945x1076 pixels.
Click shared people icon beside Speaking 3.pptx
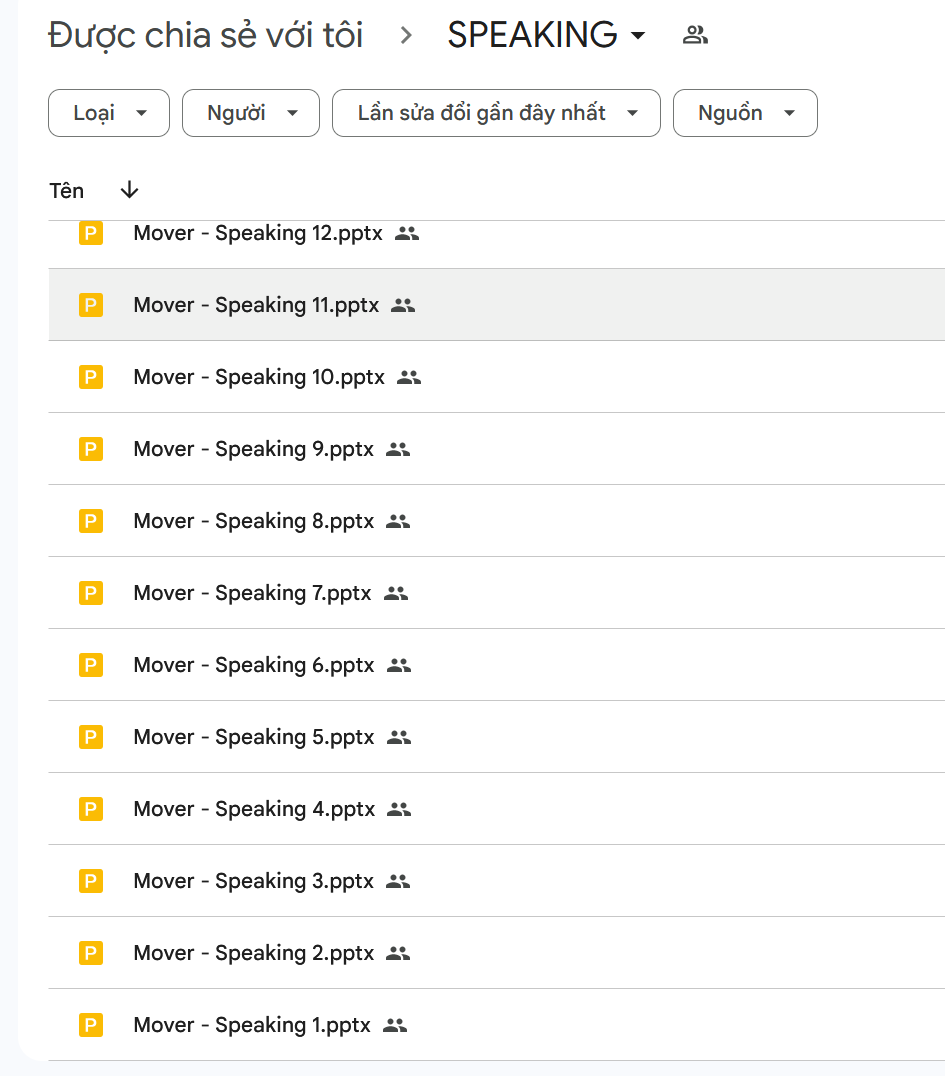(398, 882)
